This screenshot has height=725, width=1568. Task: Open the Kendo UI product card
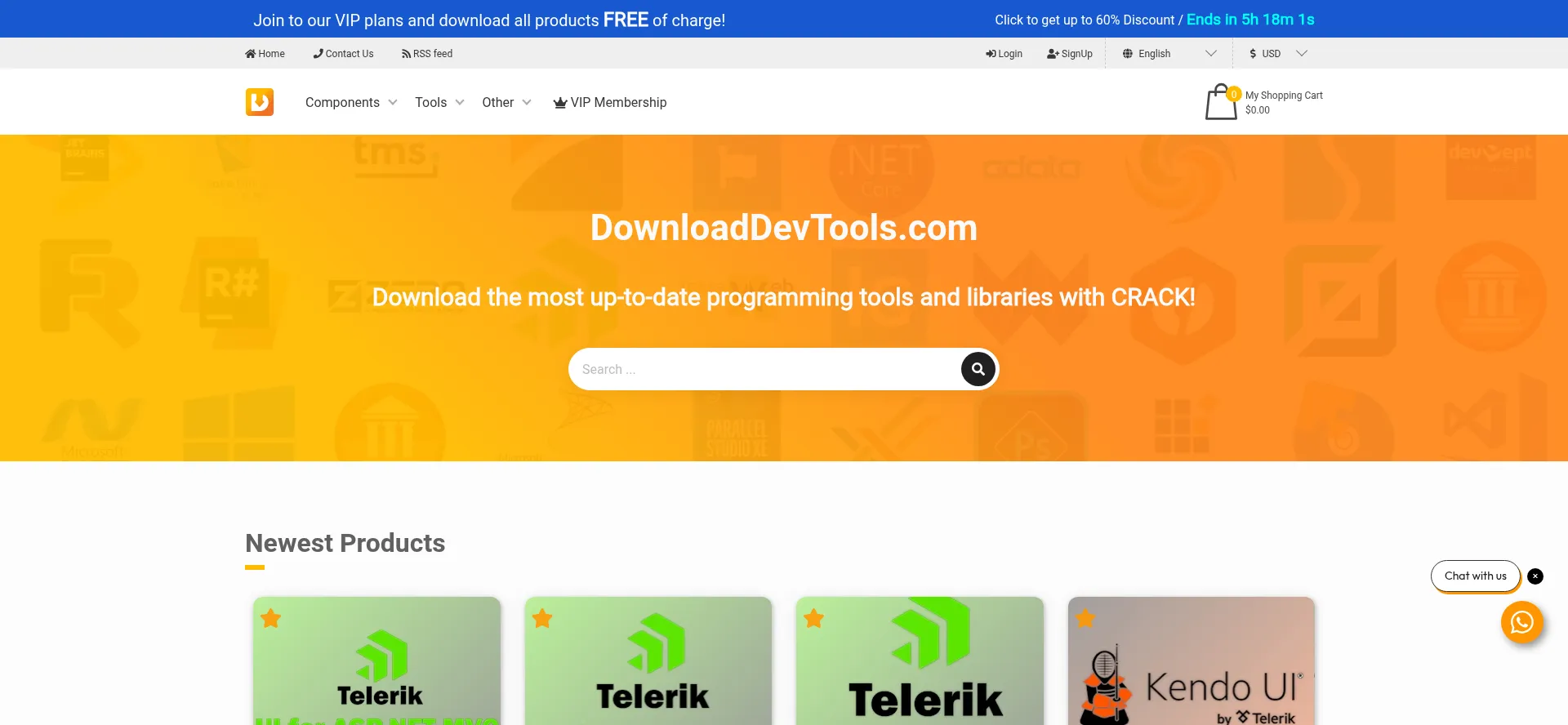1192,661
